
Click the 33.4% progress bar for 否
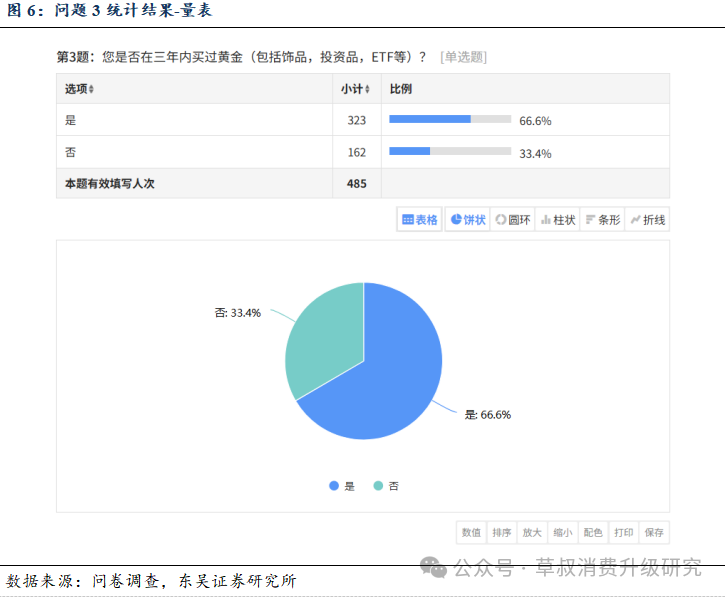(450, 151)
